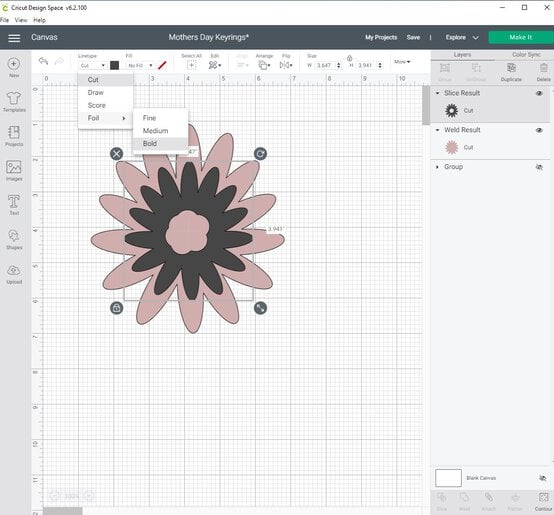
Task: Toggle Blank Canvas visibility
Action: point(542,478)
